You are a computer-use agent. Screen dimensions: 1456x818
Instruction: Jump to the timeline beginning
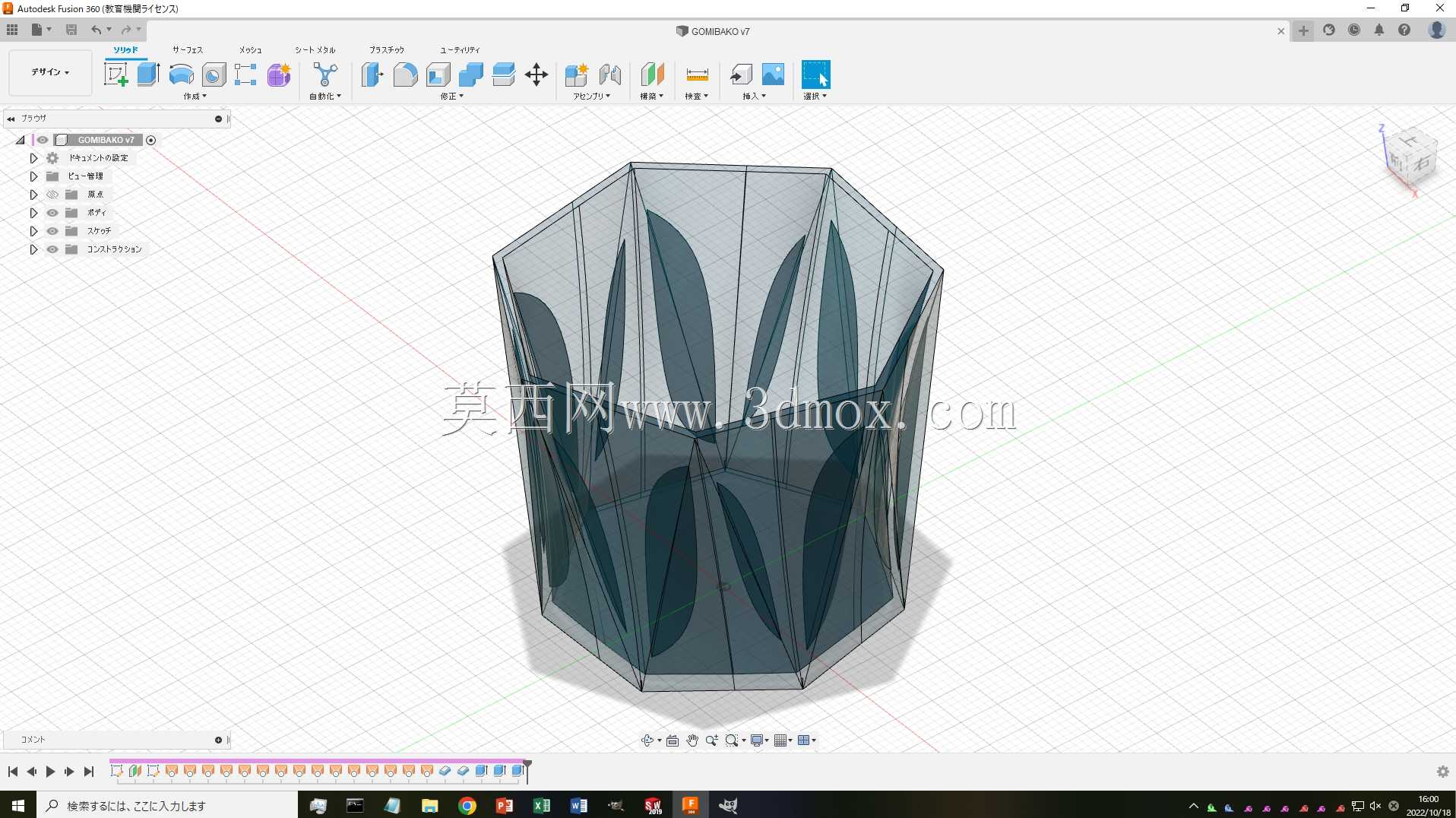pos(13,772)
